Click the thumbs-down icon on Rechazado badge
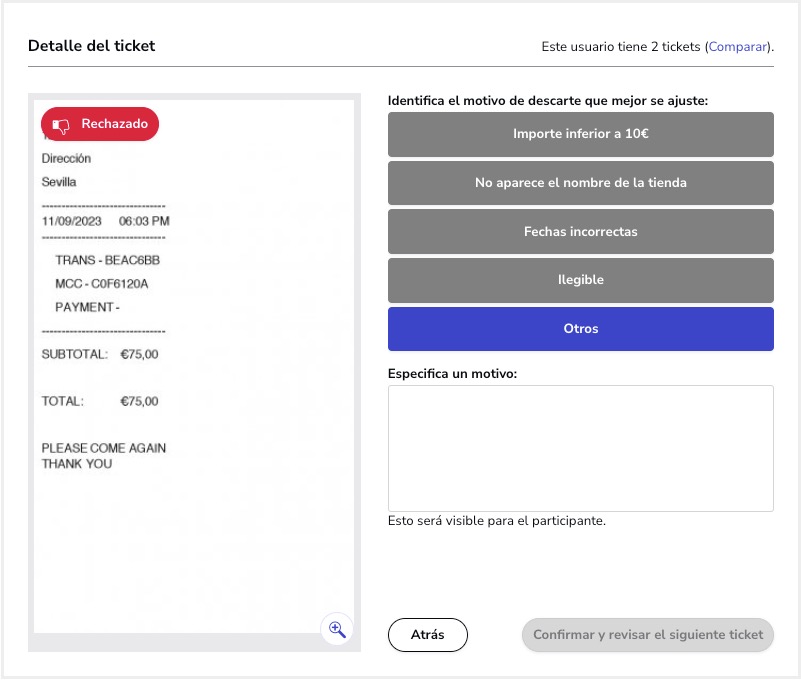801x680 pixels. [x=61, y=125]
